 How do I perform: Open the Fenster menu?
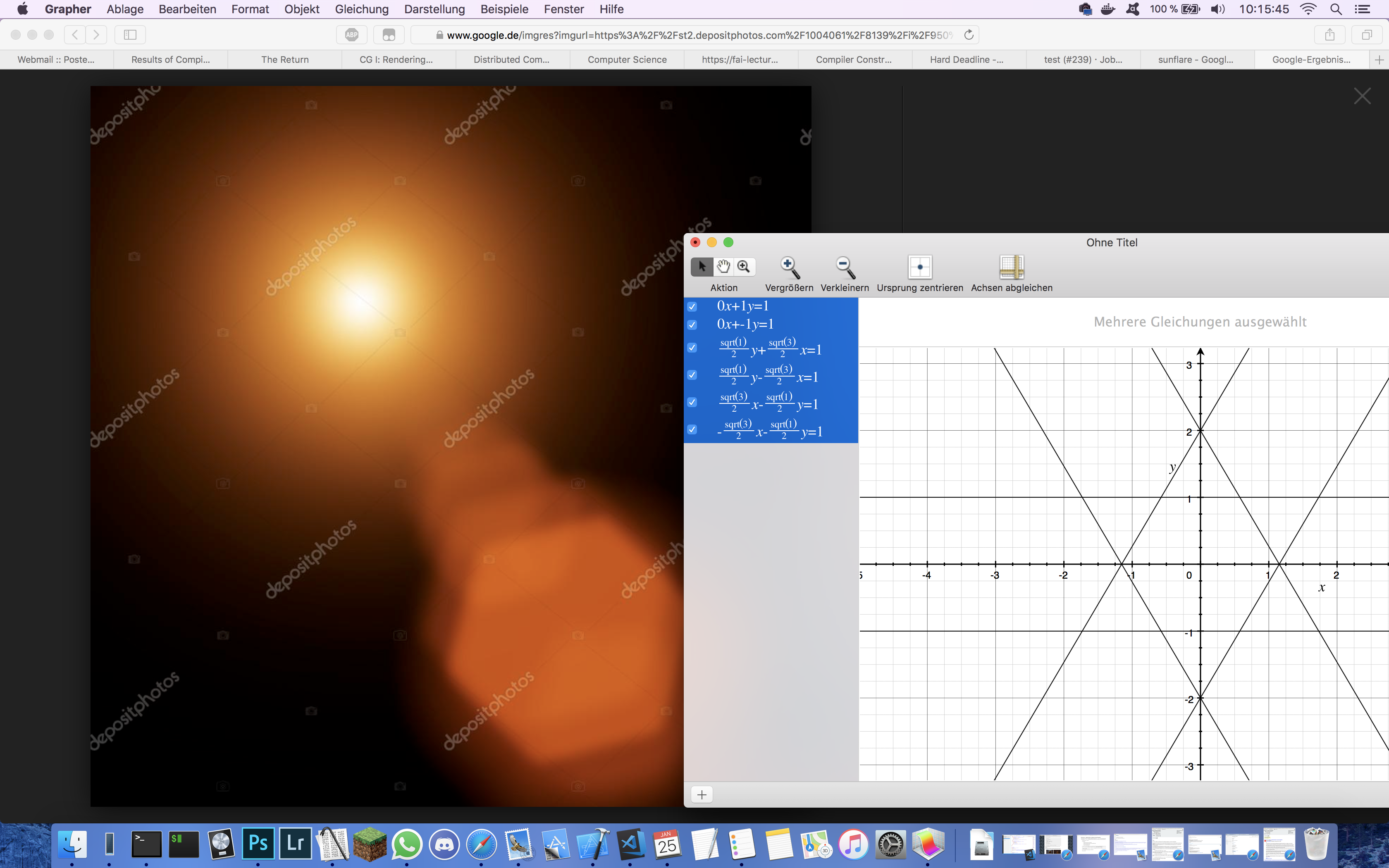tap(564, 9)
